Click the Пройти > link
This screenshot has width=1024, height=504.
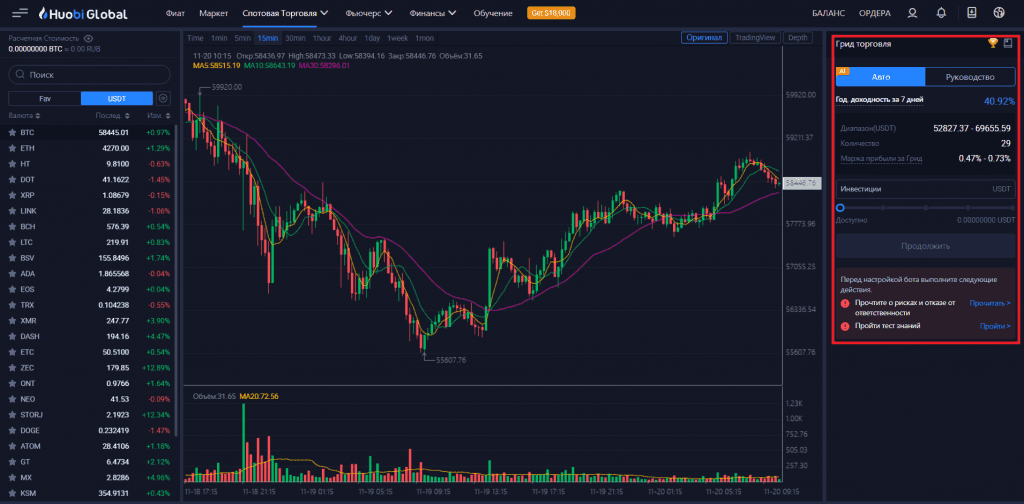pyautogui.click(x=995, y=326)
